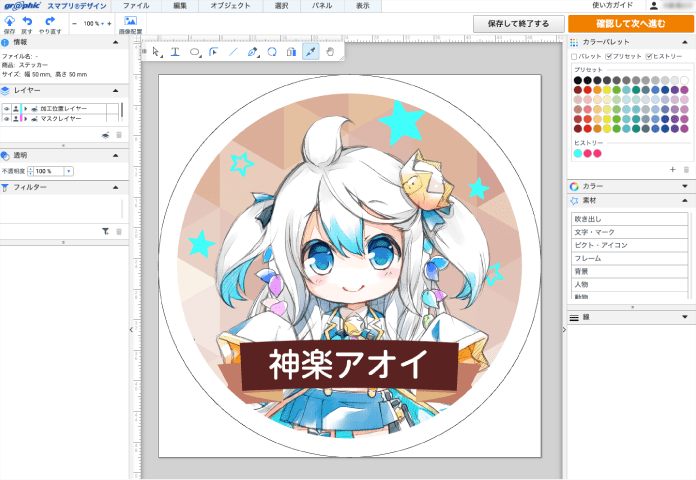Hide the 加工位置レイヤー layer via eye icon
696x480 pixels.
[x=6, y=107]
